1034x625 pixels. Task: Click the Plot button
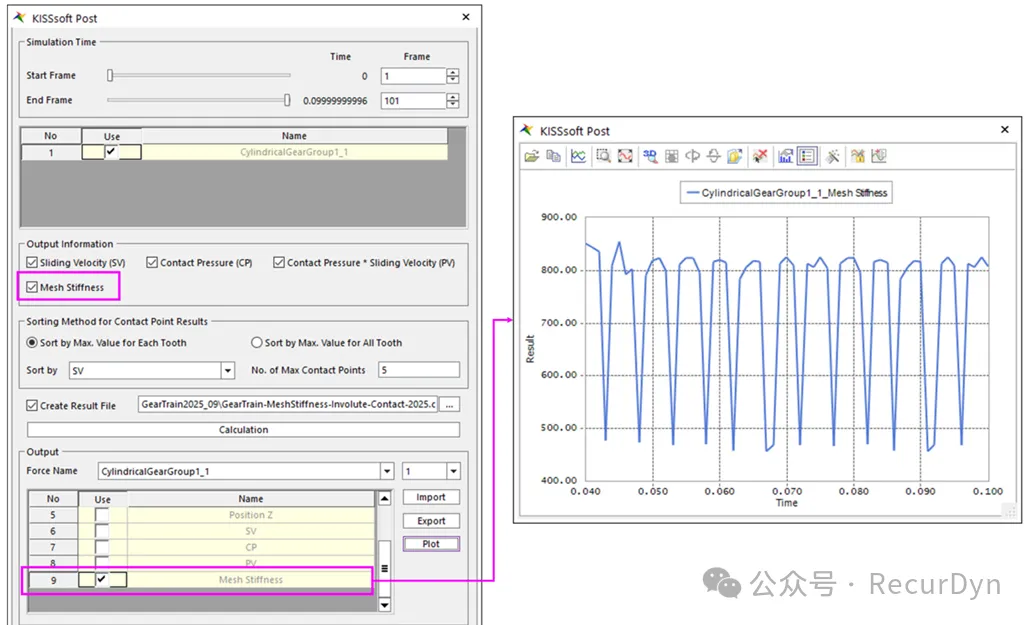431,544
